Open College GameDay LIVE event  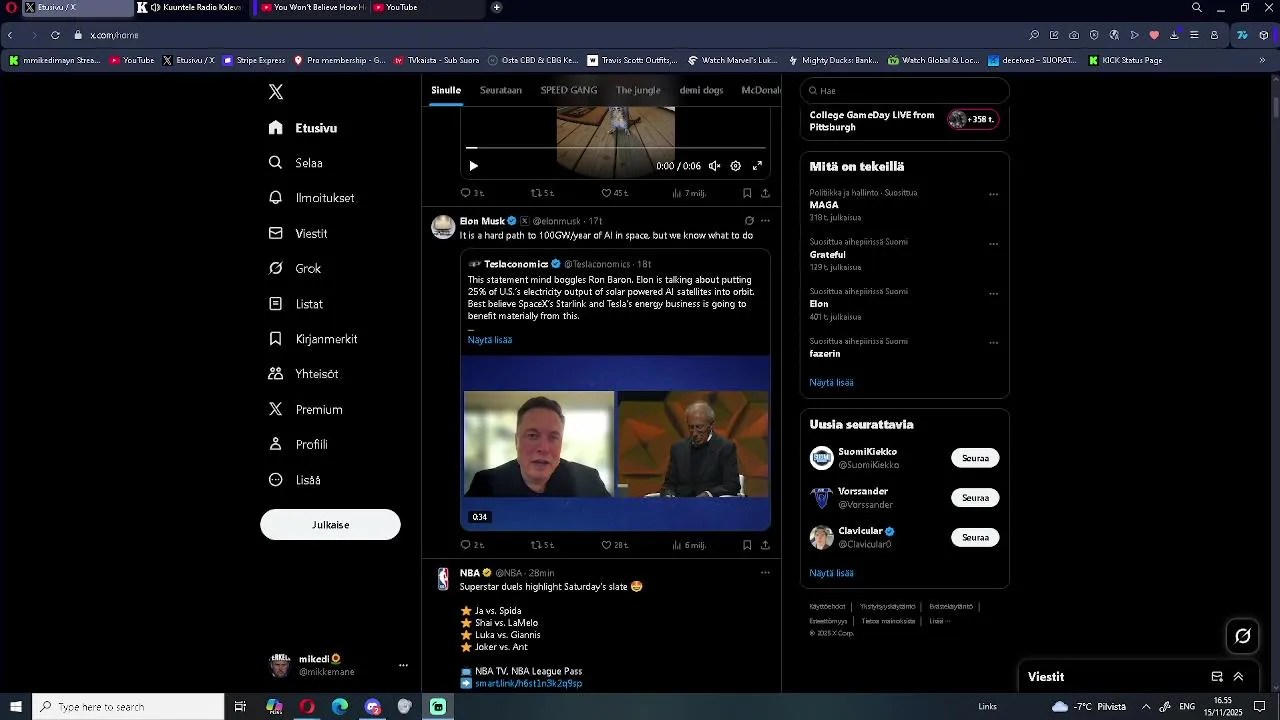click(904, 121)
